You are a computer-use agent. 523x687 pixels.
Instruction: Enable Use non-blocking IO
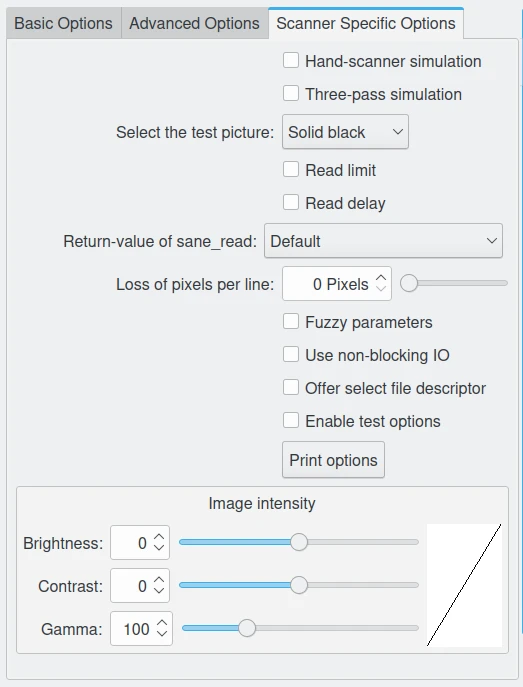click(x=291, y=354)
